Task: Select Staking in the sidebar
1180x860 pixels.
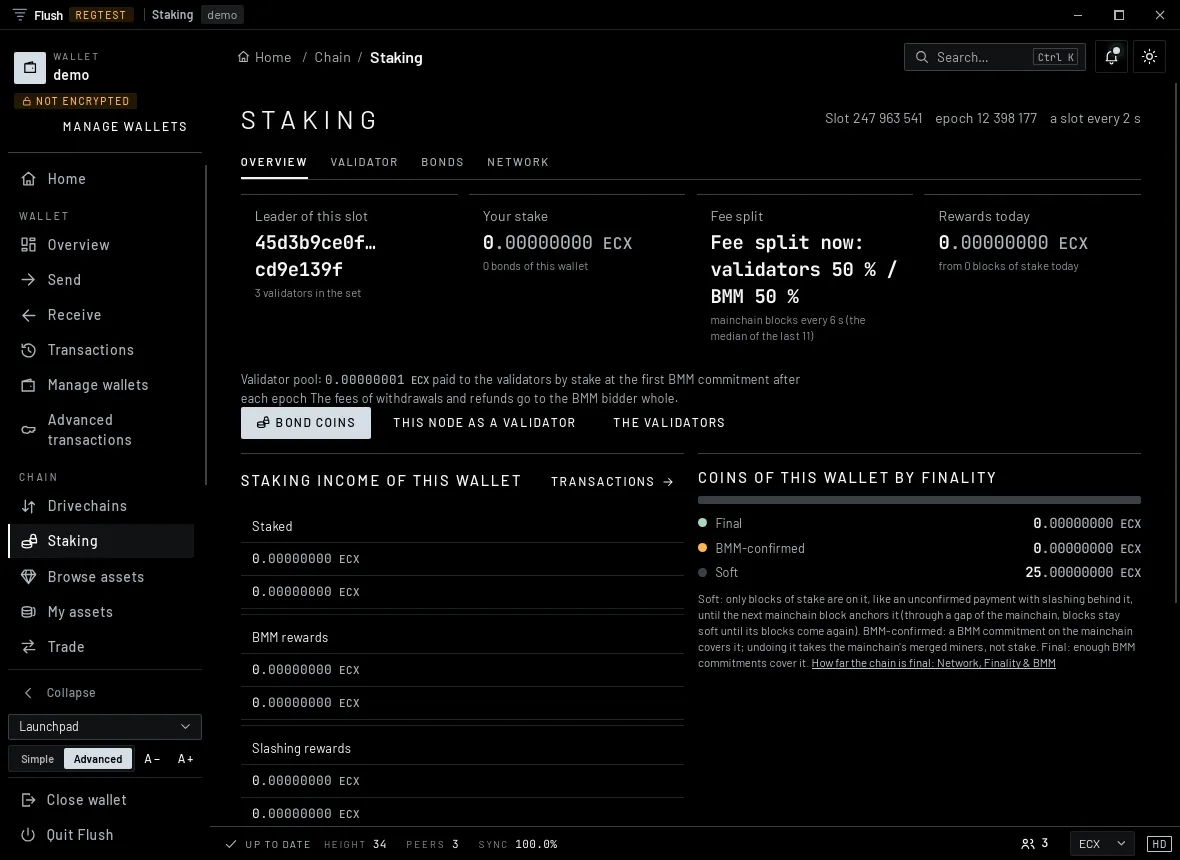Action: point(101,541)
